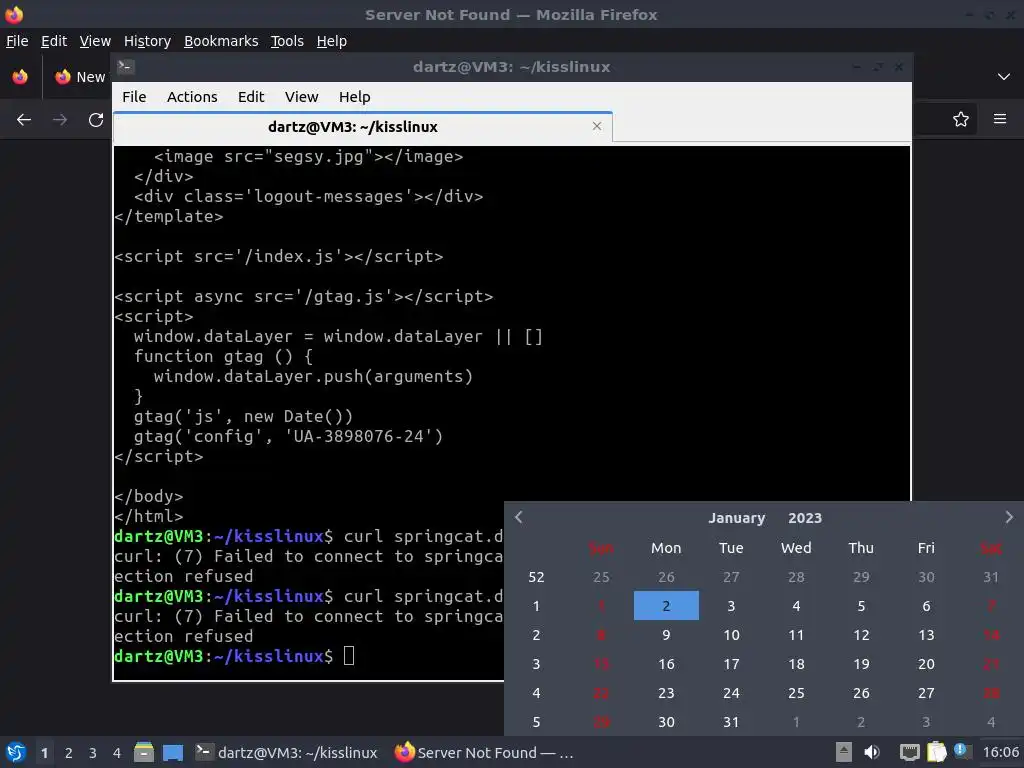Open the month selector January in calendar
Image resolution: width=1024 pixels, height=768 pixels.
pyautogui.click(x=737, y=518)
